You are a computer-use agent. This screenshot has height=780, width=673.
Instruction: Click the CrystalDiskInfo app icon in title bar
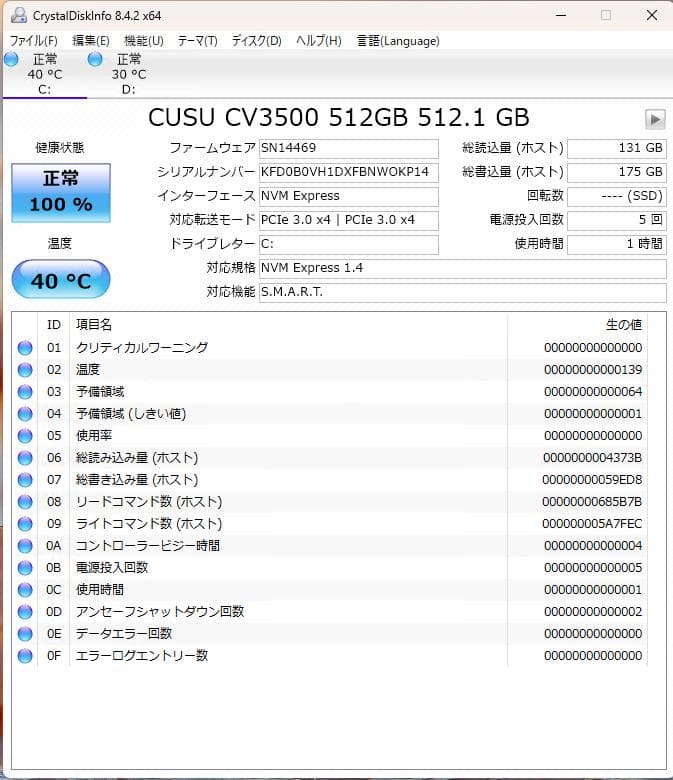coord(19,15)
